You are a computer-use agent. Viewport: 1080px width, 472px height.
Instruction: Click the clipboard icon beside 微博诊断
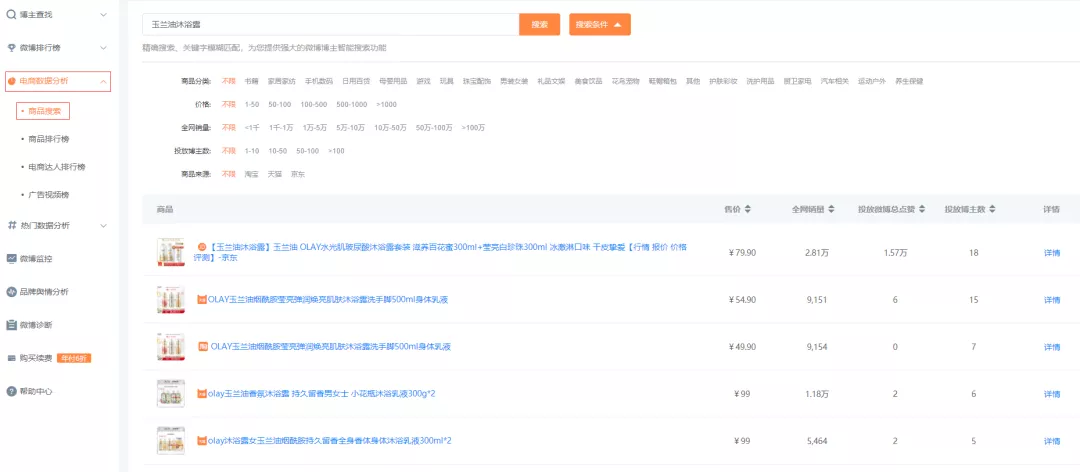tap(11, 325)
